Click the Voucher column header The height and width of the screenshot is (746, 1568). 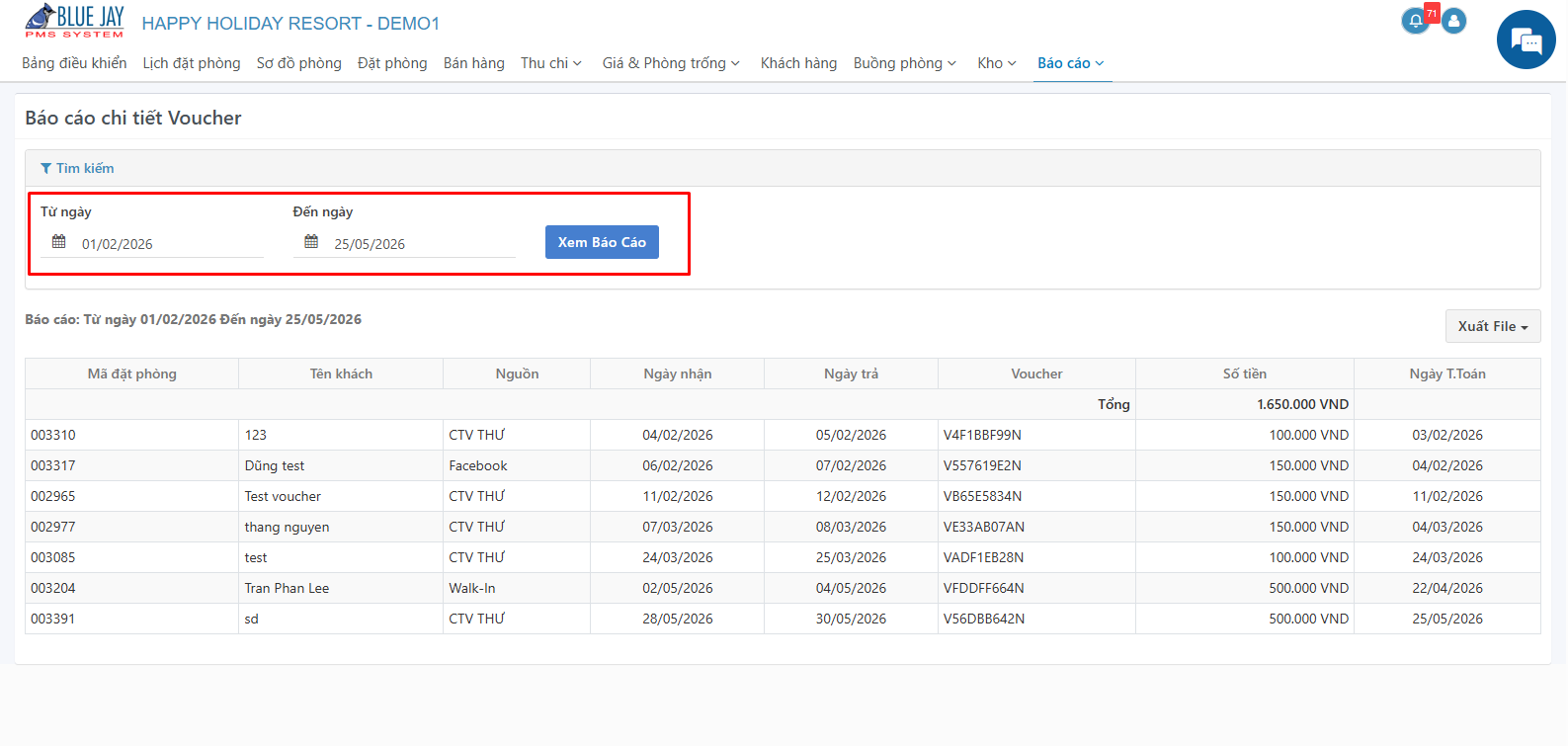tap(1036, 373)
